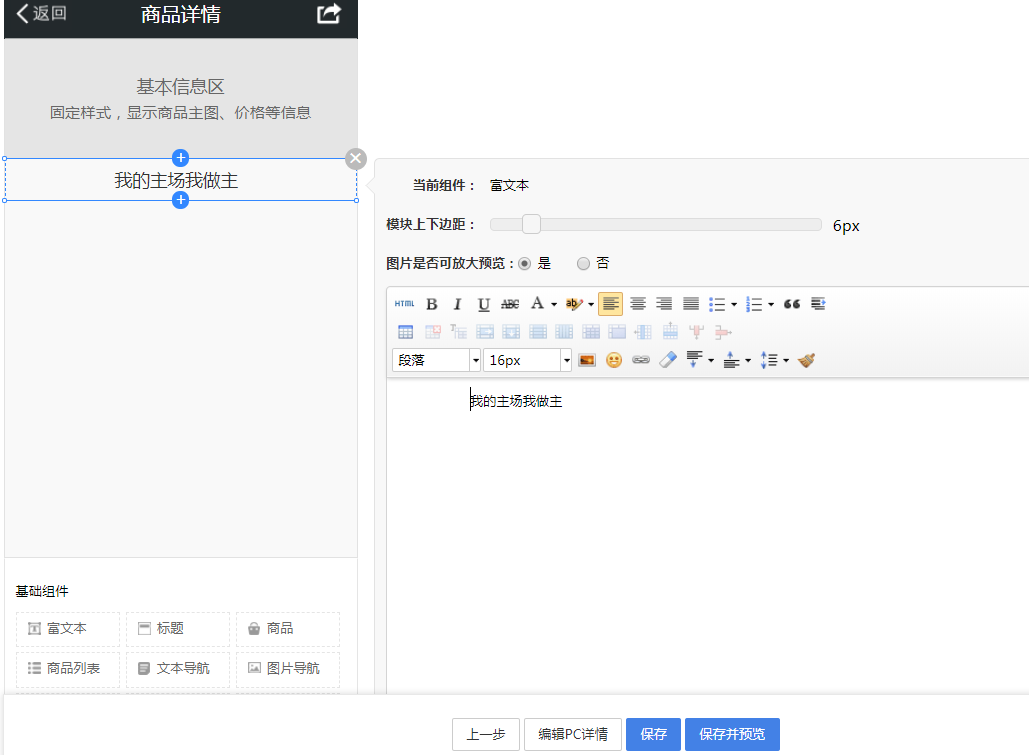
Task: Add the 富文本 component
Action: point(68,629)
